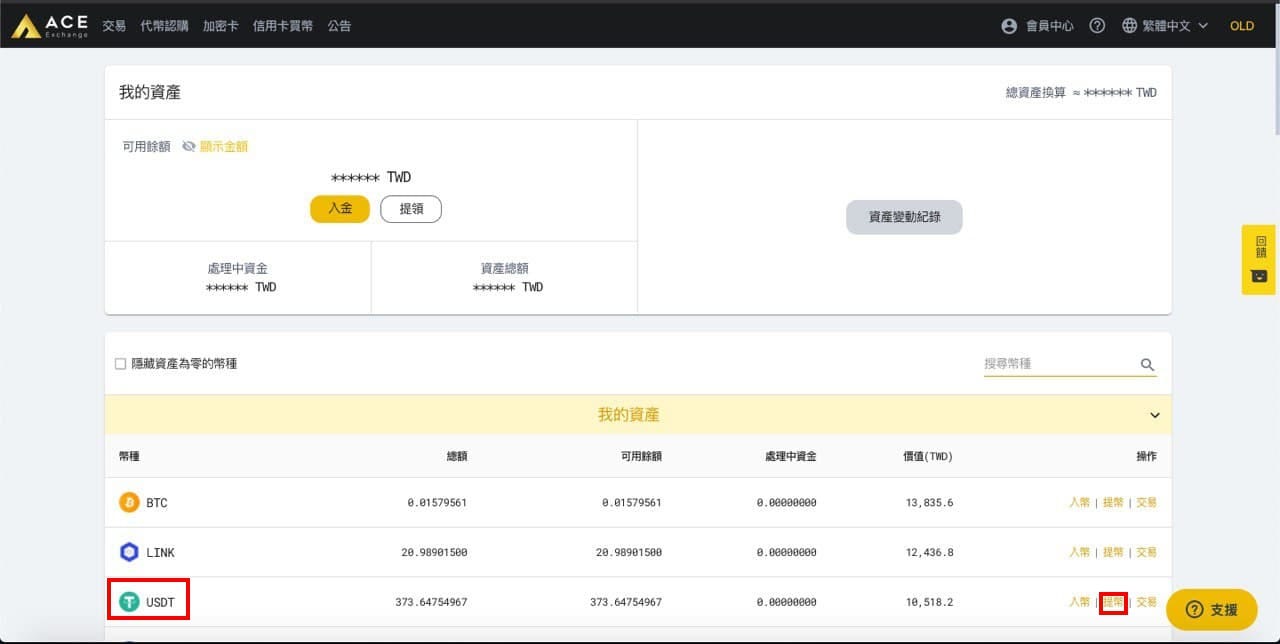Image resolution: width=1280 pixels, height=644 pixels.
Task: Click the globe language icon
Action: [1129, 26]
